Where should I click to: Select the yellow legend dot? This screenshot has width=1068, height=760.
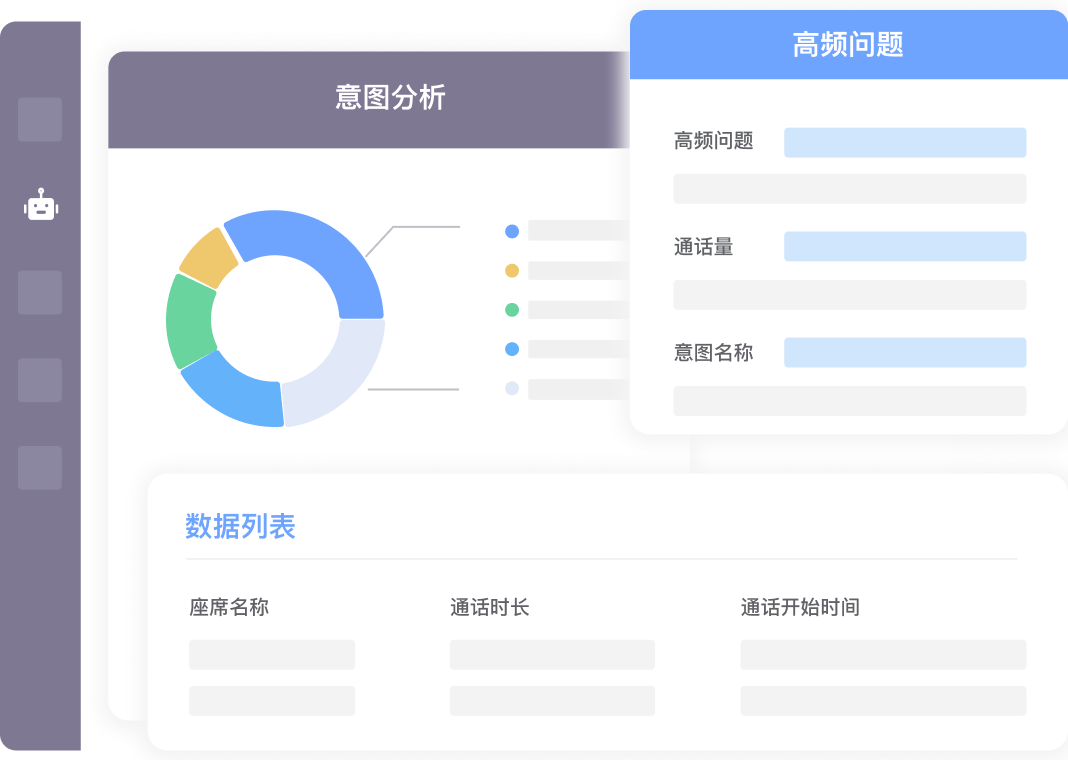point(512,271)
